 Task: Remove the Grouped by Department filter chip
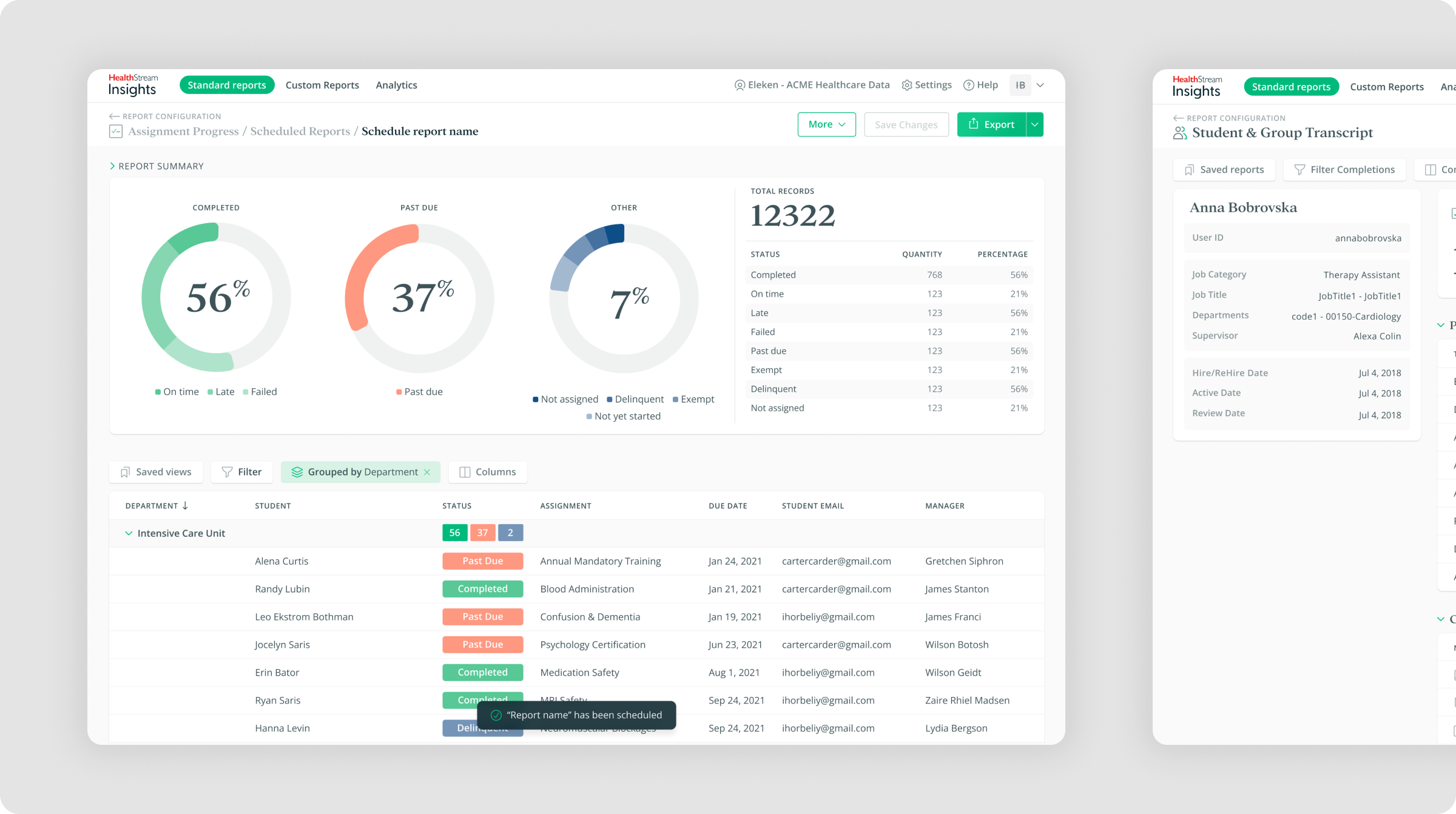(x=428, y=471)
